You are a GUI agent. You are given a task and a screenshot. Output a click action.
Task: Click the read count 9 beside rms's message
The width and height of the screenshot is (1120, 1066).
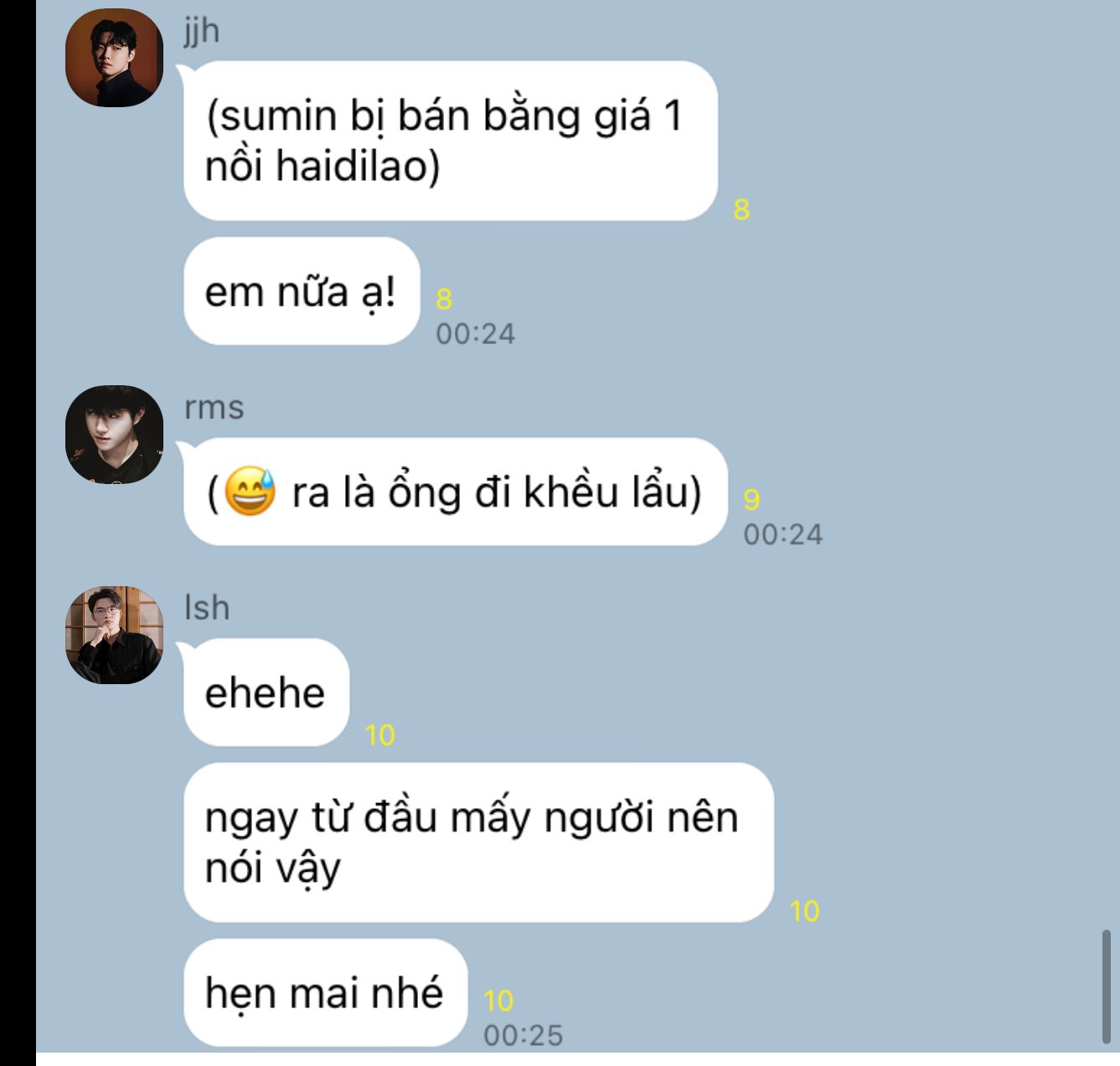click(x=751, y=499)
